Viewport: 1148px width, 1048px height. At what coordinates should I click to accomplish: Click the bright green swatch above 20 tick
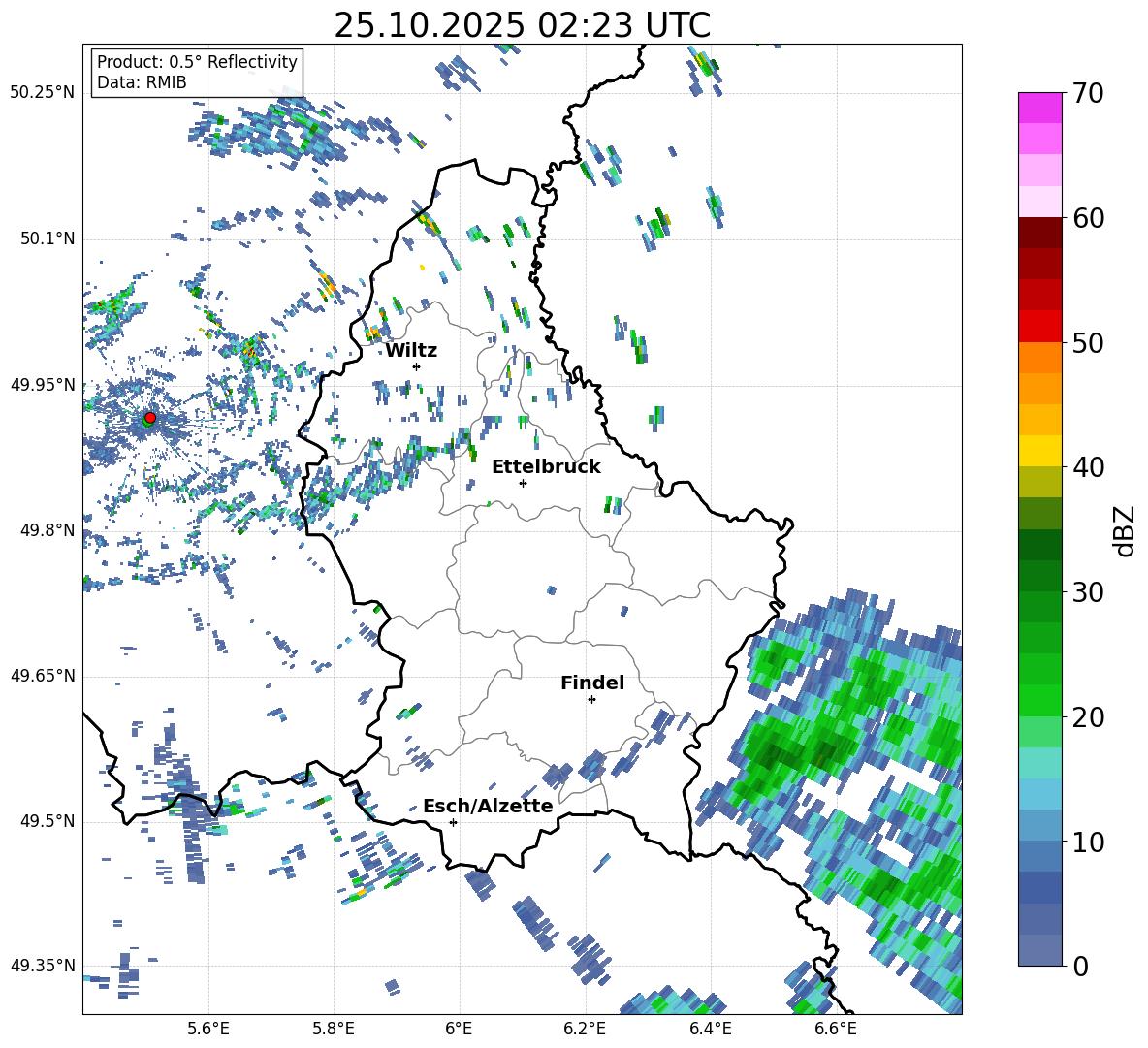pyautogui.click(x=1039, y=700)
